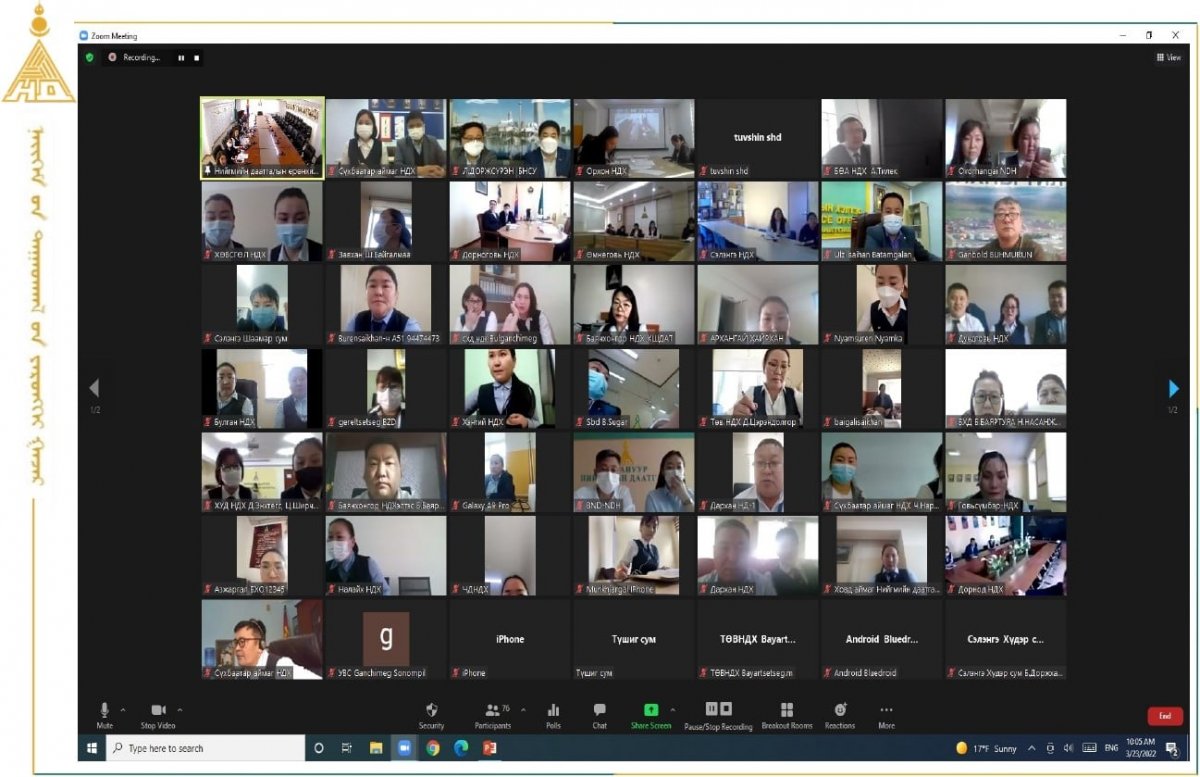The image size is (1200, 777).
Task: Open the View layout menu
Action: [1168, 58]
